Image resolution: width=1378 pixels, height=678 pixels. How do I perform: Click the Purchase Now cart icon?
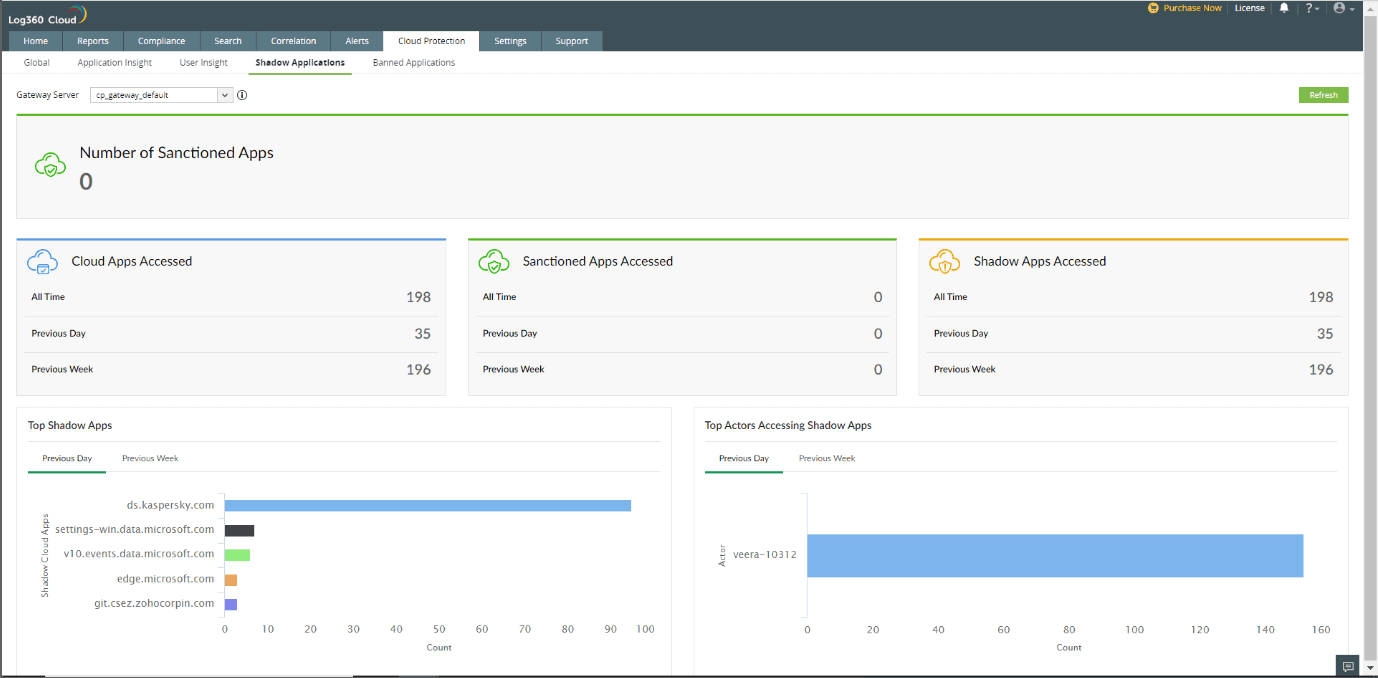coord(1154,8)
